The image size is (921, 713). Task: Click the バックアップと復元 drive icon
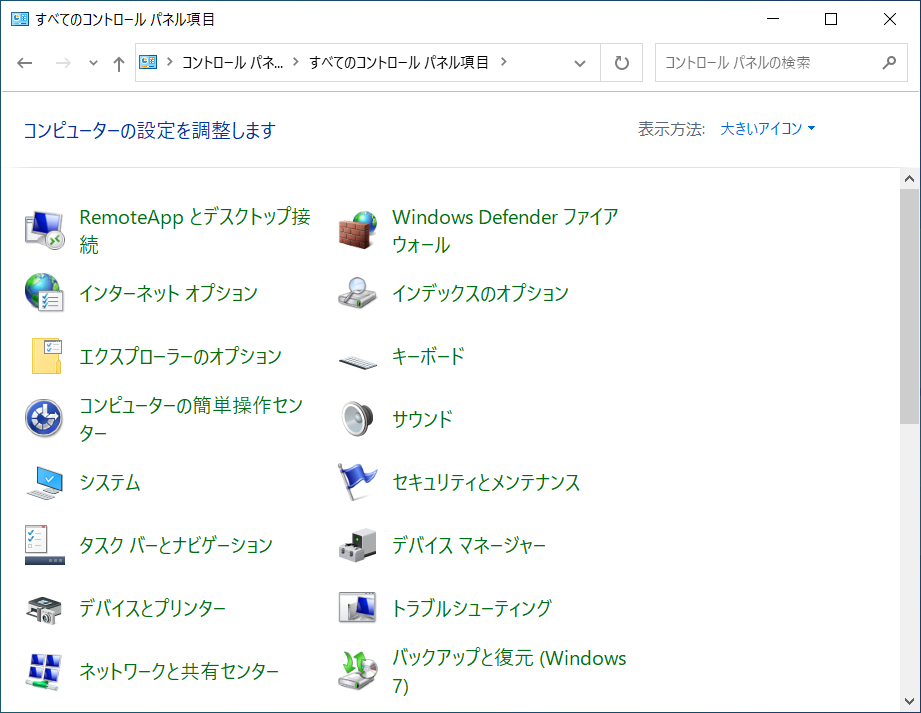coord(358,671)
